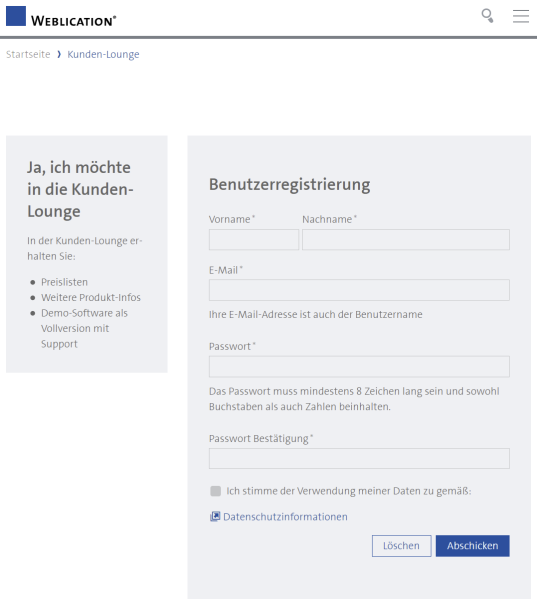Image resolution: width=537 pixels, height=604 pixels.
Task: Submit form with Abschicken button
Action: click(x=473, y=546)
